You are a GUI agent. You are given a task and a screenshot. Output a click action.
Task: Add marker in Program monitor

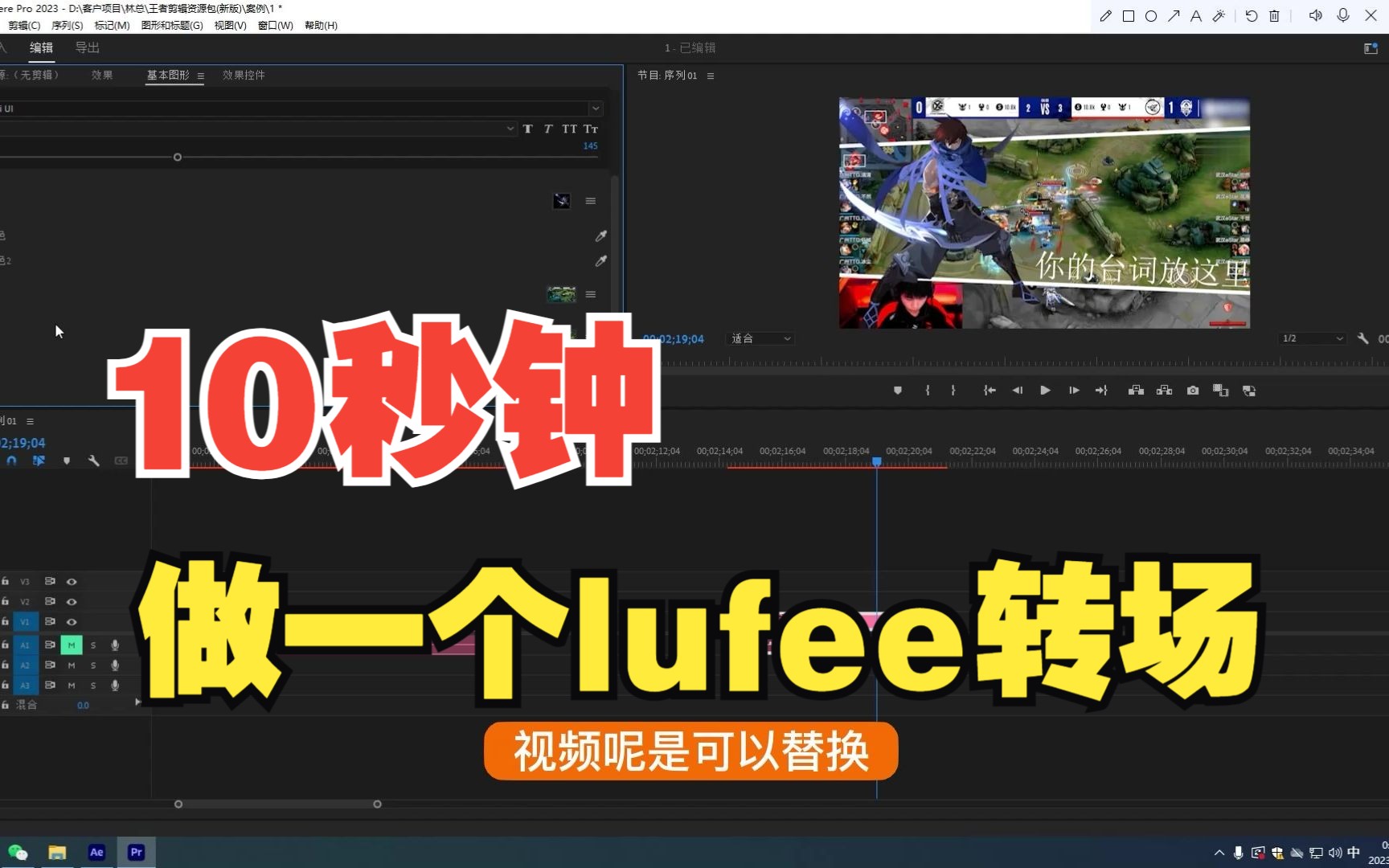point(898,391)
